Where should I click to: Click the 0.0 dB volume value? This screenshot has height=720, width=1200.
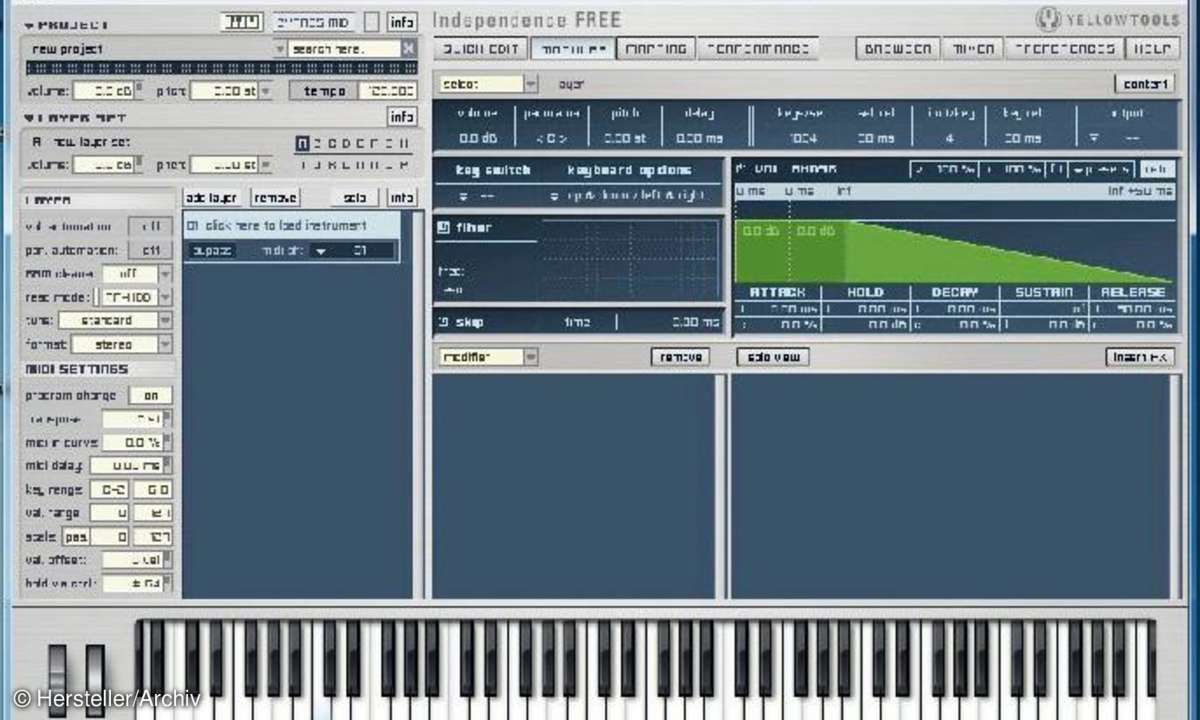click(x=476, y=138)
